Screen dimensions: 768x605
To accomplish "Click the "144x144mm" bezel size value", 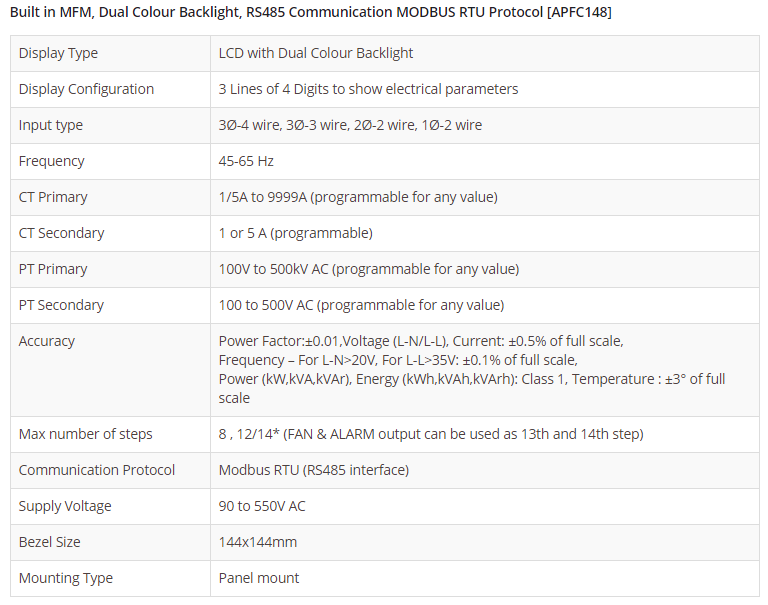I will (258, 542).
